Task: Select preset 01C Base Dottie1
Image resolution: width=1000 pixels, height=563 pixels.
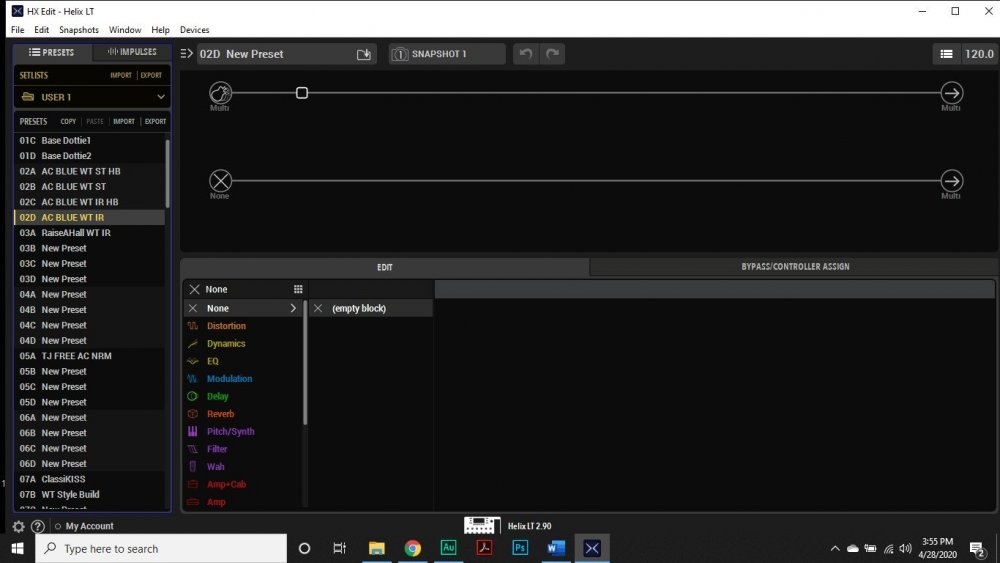Action: (x=89, y=140)
